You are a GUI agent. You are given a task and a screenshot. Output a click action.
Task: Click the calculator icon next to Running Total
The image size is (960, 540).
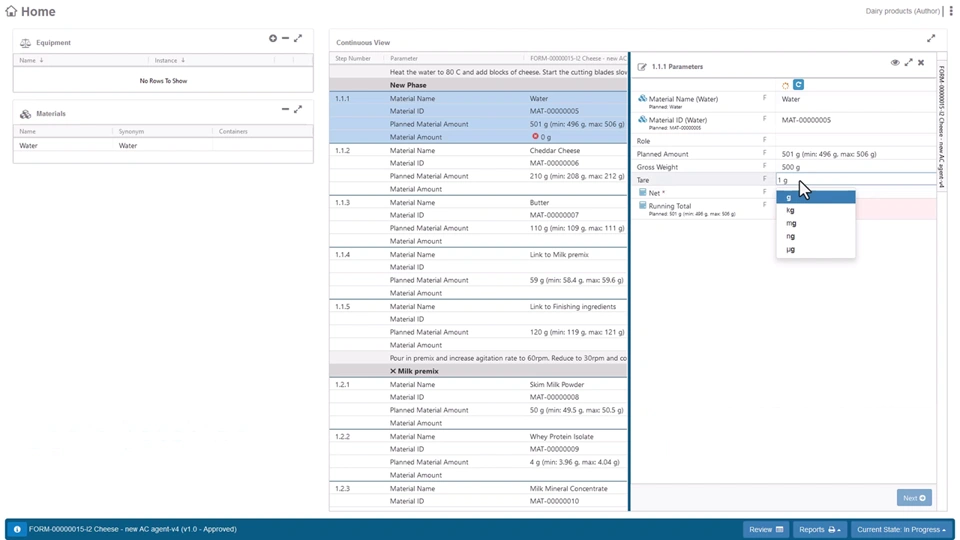pyautogui.click(x=642, y=206)
